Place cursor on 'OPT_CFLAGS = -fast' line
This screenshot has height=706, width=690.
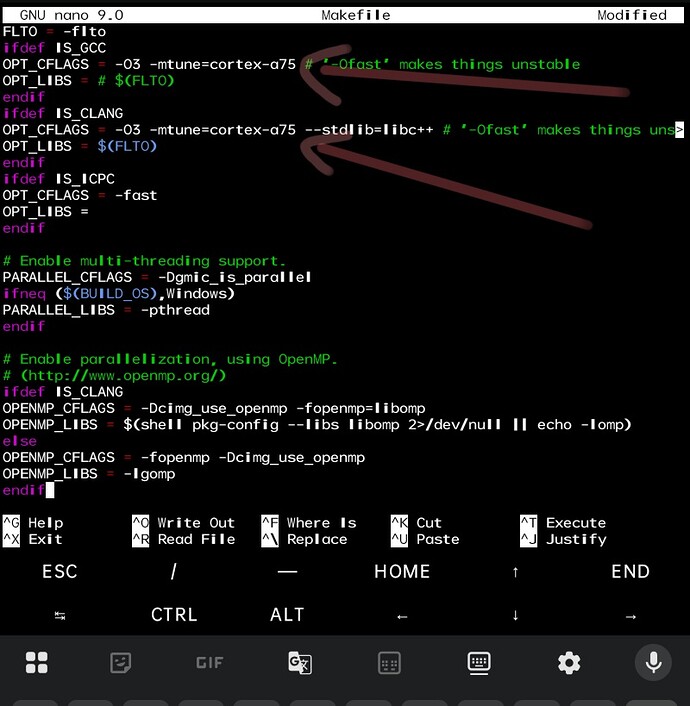tap(80, 195)
